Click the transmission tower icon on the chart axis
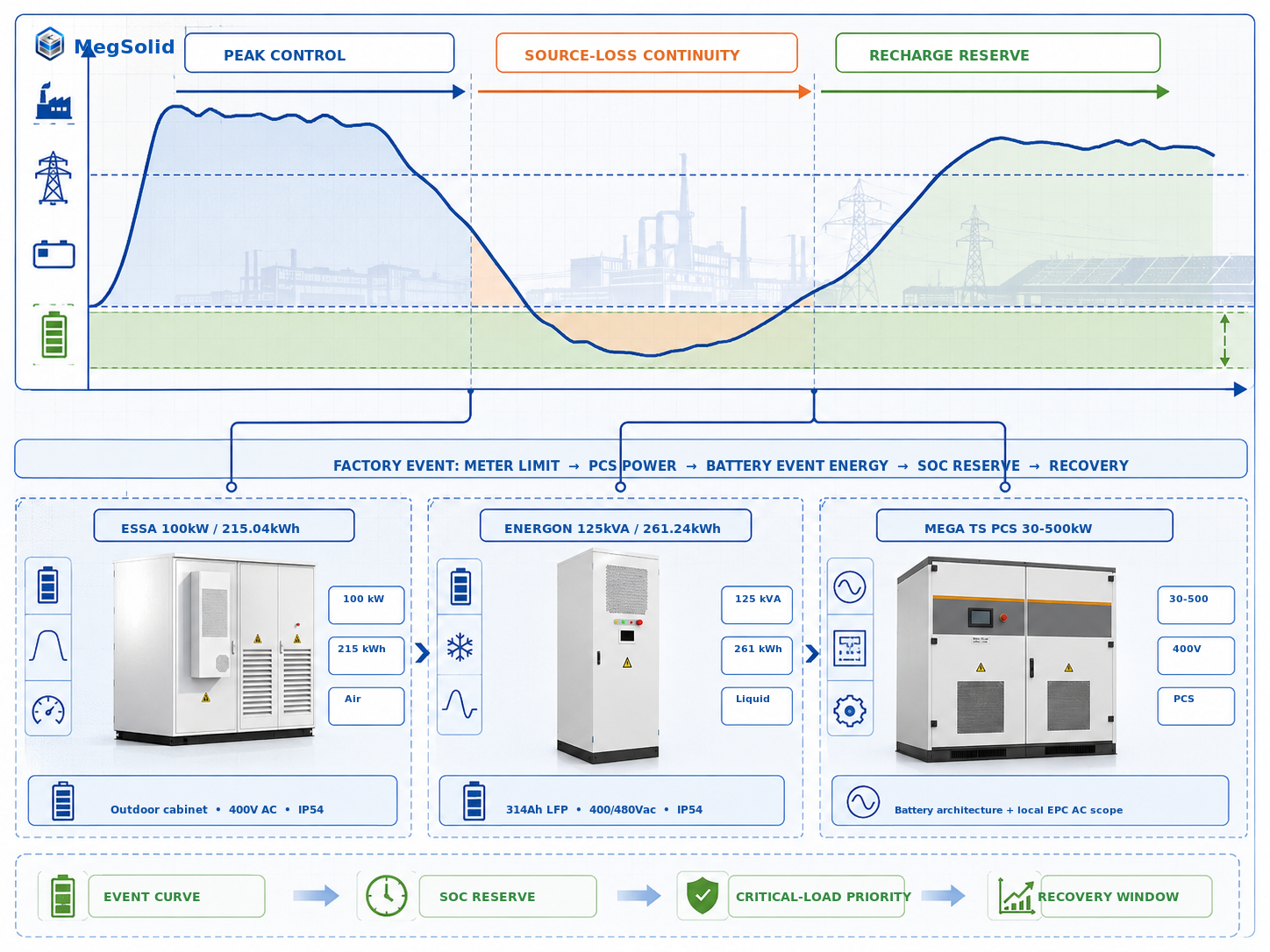The image size is (1270, 952). pyautogui.click(x=54, y=178)
